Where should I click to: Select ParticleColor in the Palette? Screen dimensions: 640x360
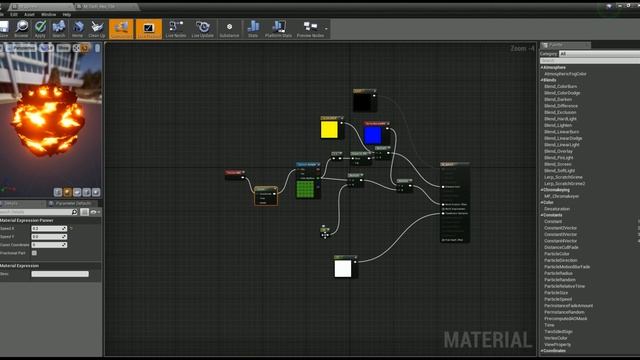click(556, 254)
